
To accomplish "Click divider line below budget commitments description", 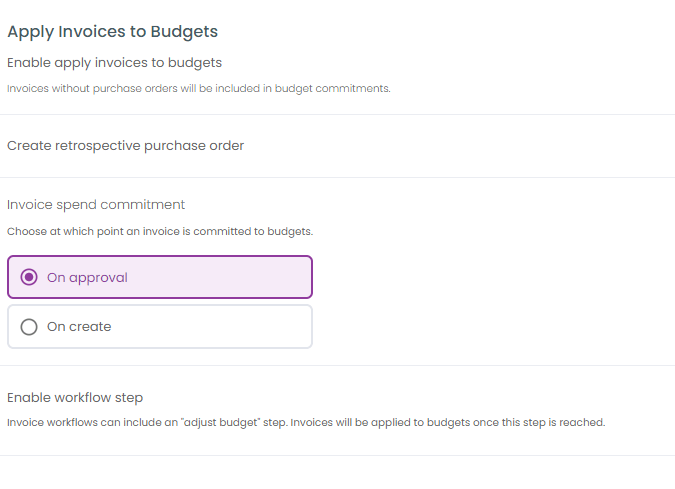I will (x=338, y=115).
